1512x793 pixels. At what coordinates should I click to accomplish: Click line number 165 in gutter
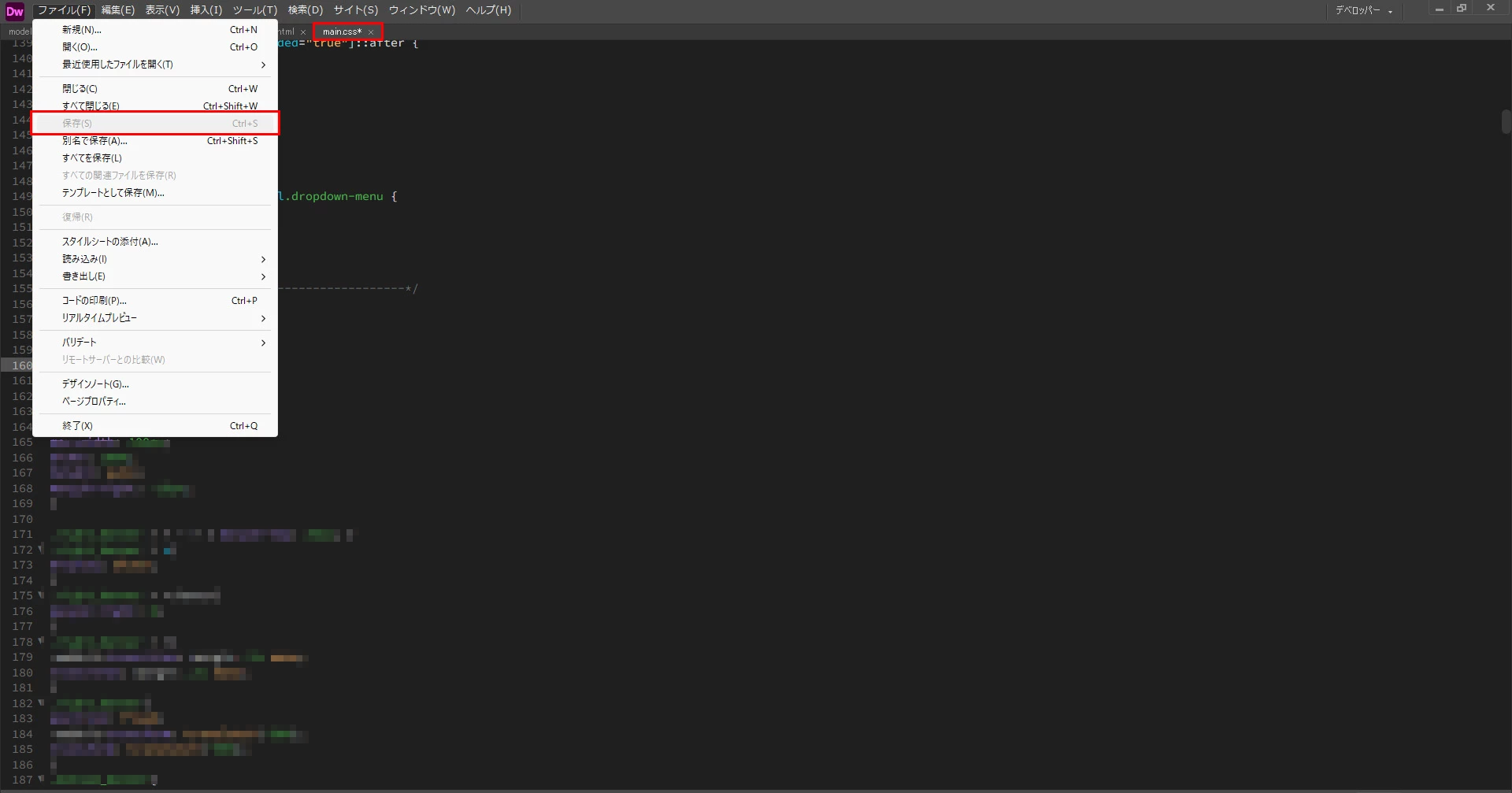pyautogui.click(x=23, y=443)
